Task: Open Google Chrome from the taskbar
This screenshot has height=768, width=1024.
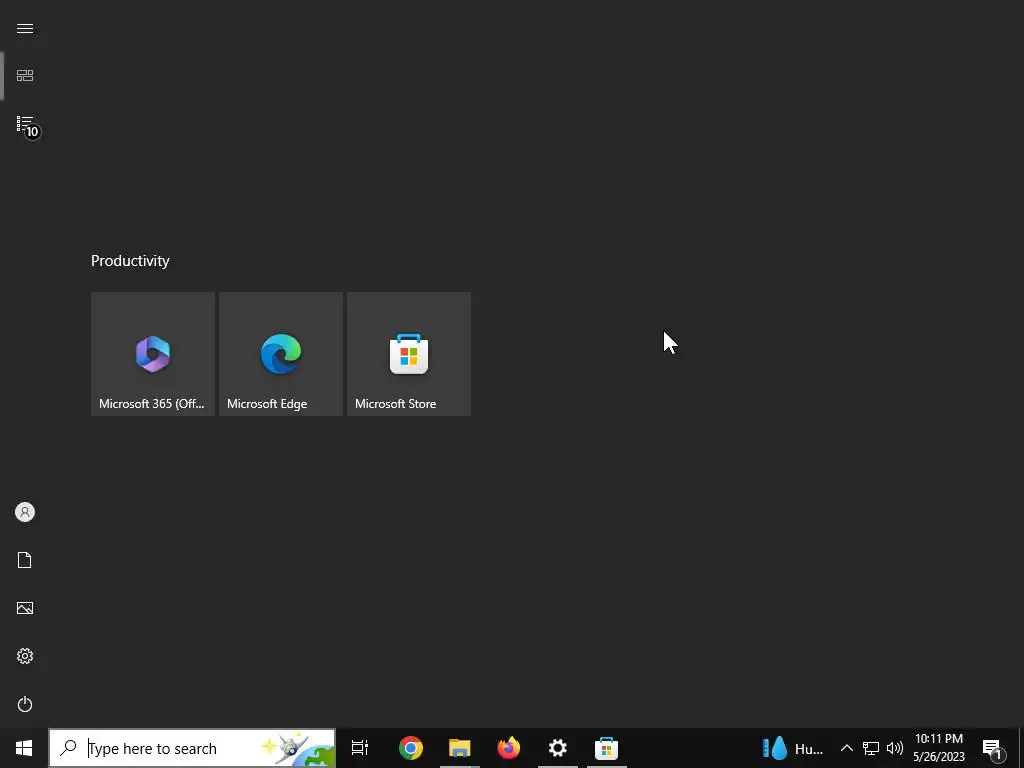Action: (411, 748)
